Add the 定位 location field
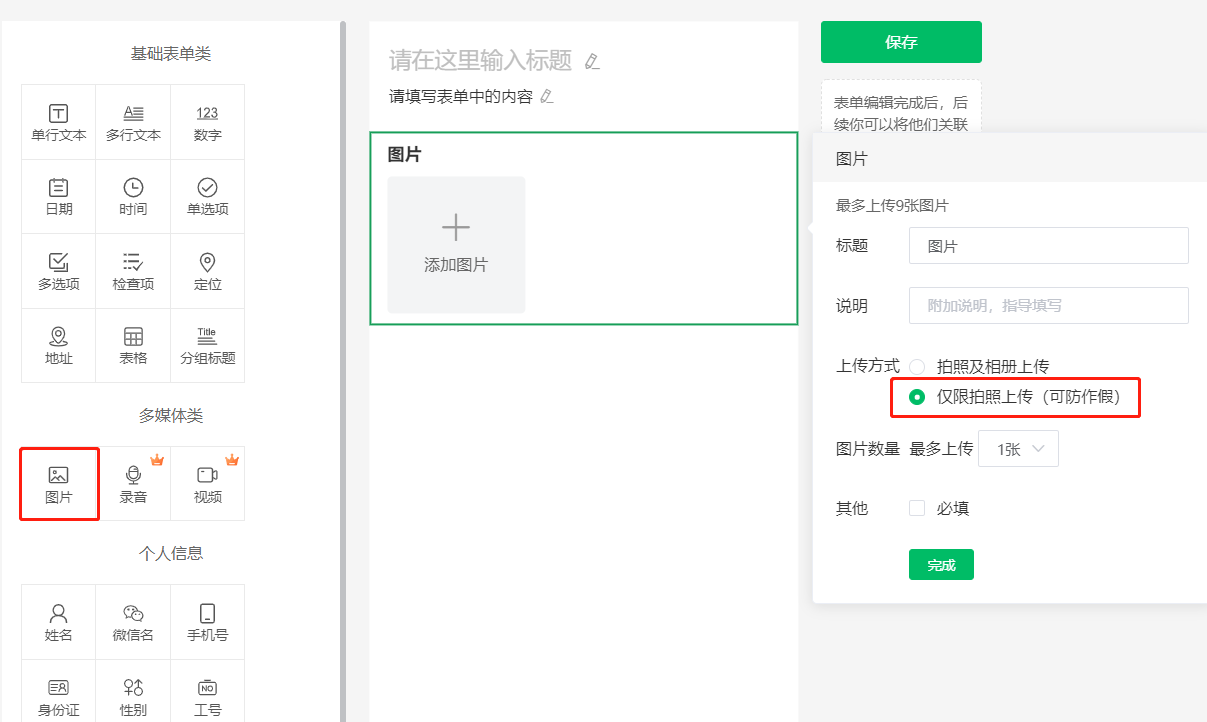1207x722 pixels. 207,271
